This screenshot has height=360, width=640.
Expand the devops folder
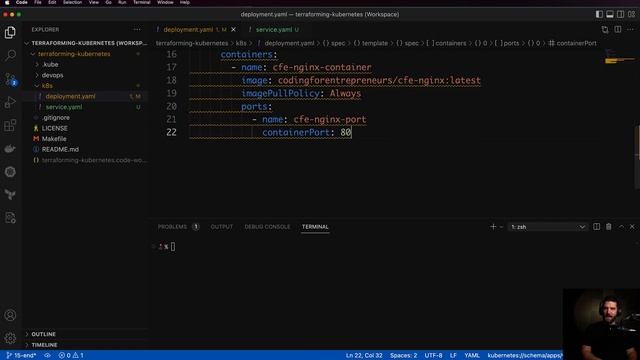pyautogui.click(x=52, y=75)
